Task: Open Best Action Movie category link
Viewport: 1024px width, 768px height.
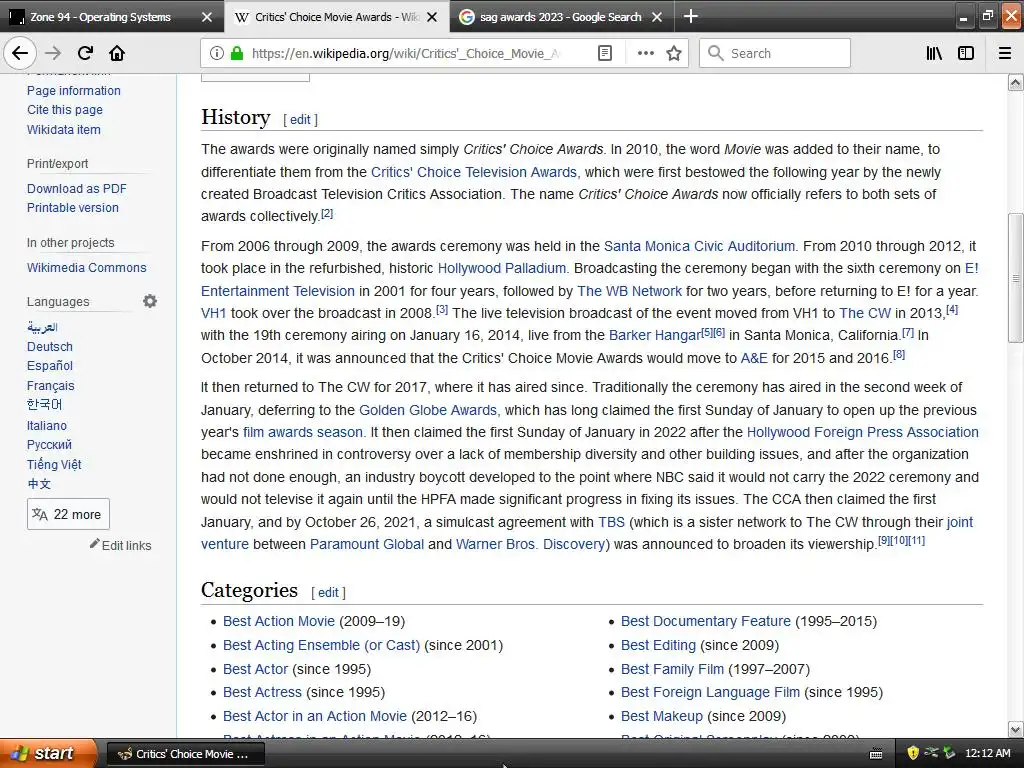Action: (279, 621)
